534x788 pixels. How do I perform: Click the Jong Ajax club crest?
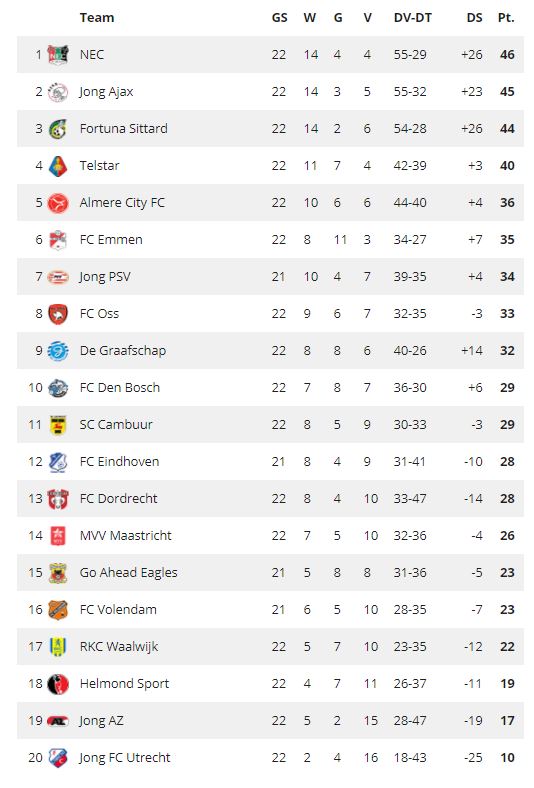58,91
